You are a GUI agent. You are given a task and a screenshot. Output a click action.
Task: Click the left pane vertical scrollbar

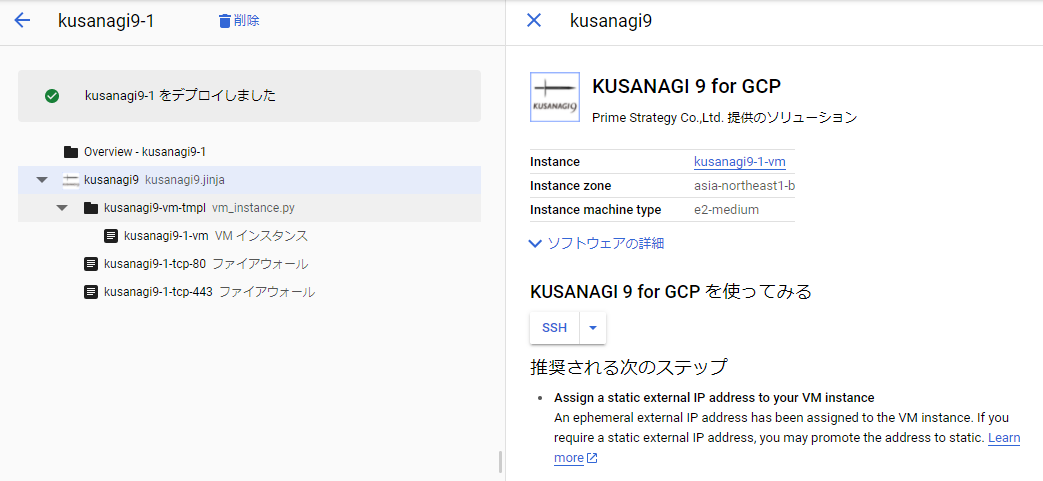tap(500, 462)
